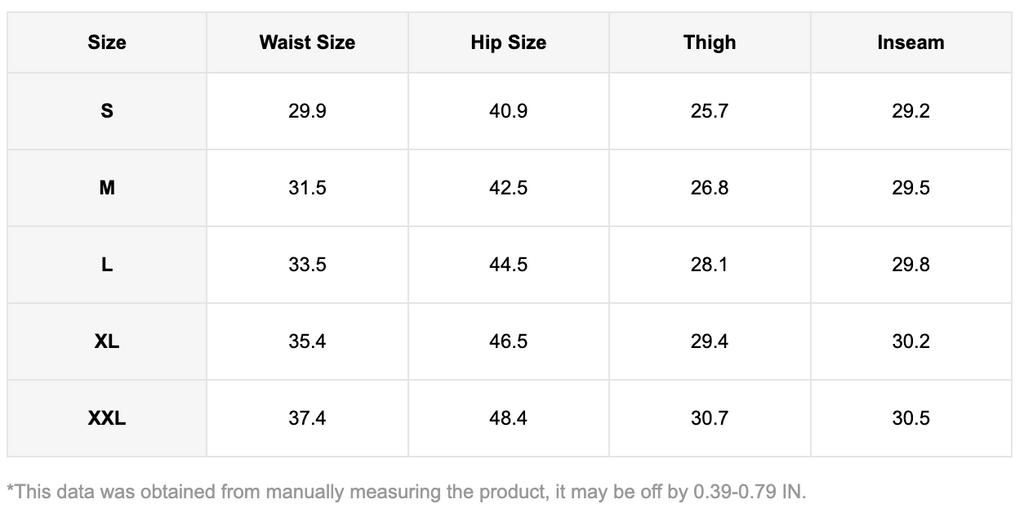Viewport: 1024px width, 513px height.
Task: Click hip value 48.4 for size XXL
Action: coord(508,418)
